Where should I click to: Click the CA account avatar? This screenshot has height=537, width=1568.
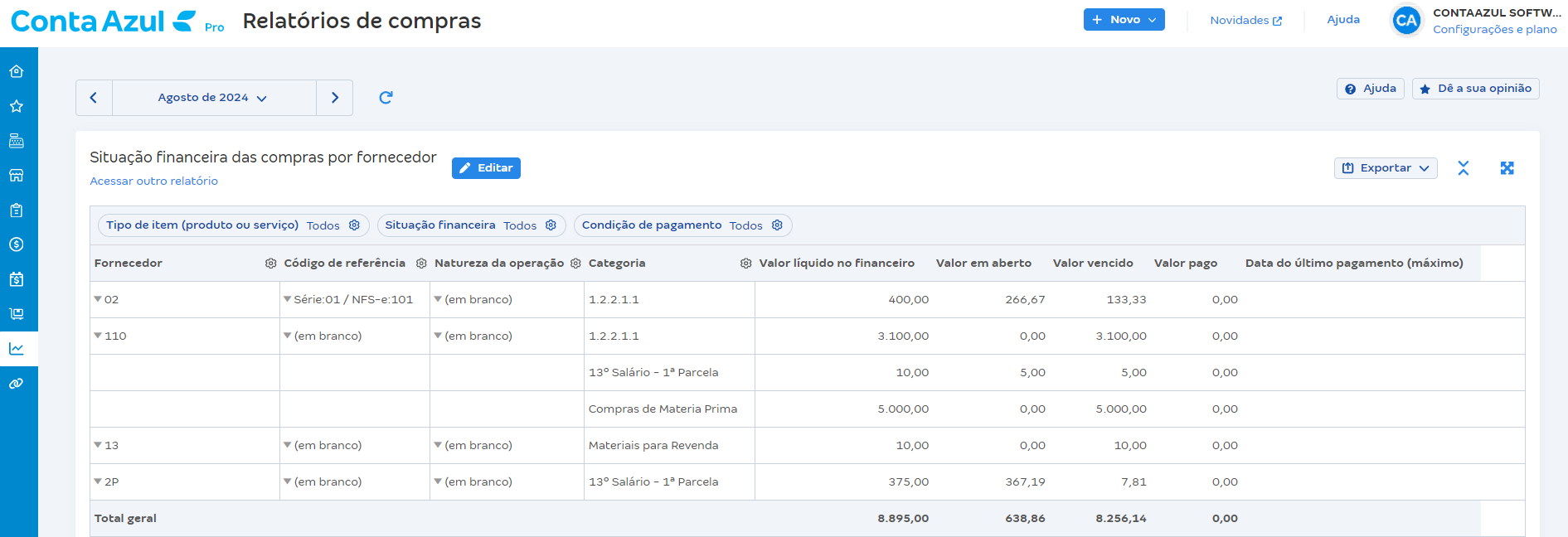point(1406,21)
